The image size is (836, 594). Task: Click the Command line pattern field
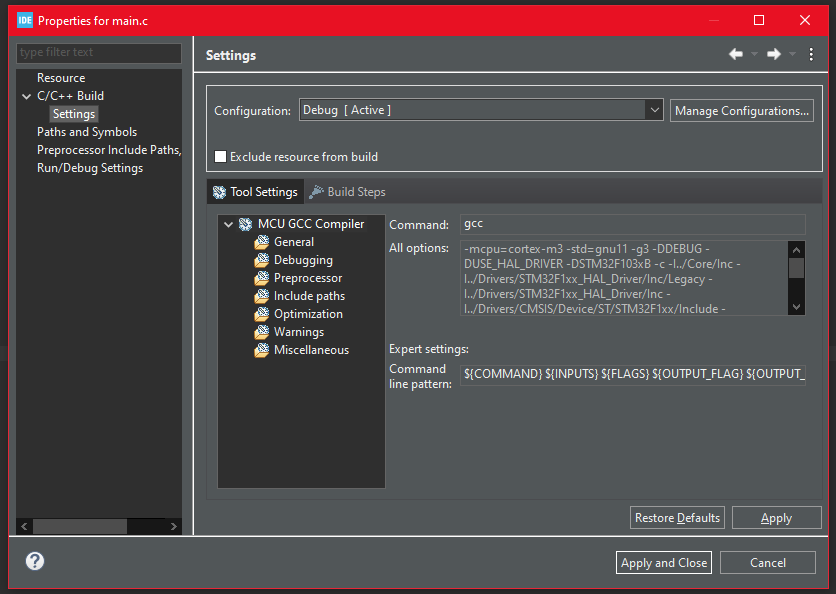pos(632,374)
